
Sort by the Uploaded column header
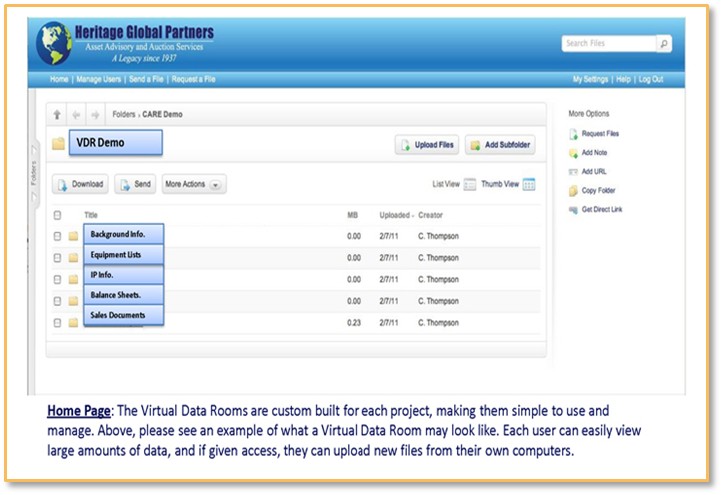pos(395,215)
